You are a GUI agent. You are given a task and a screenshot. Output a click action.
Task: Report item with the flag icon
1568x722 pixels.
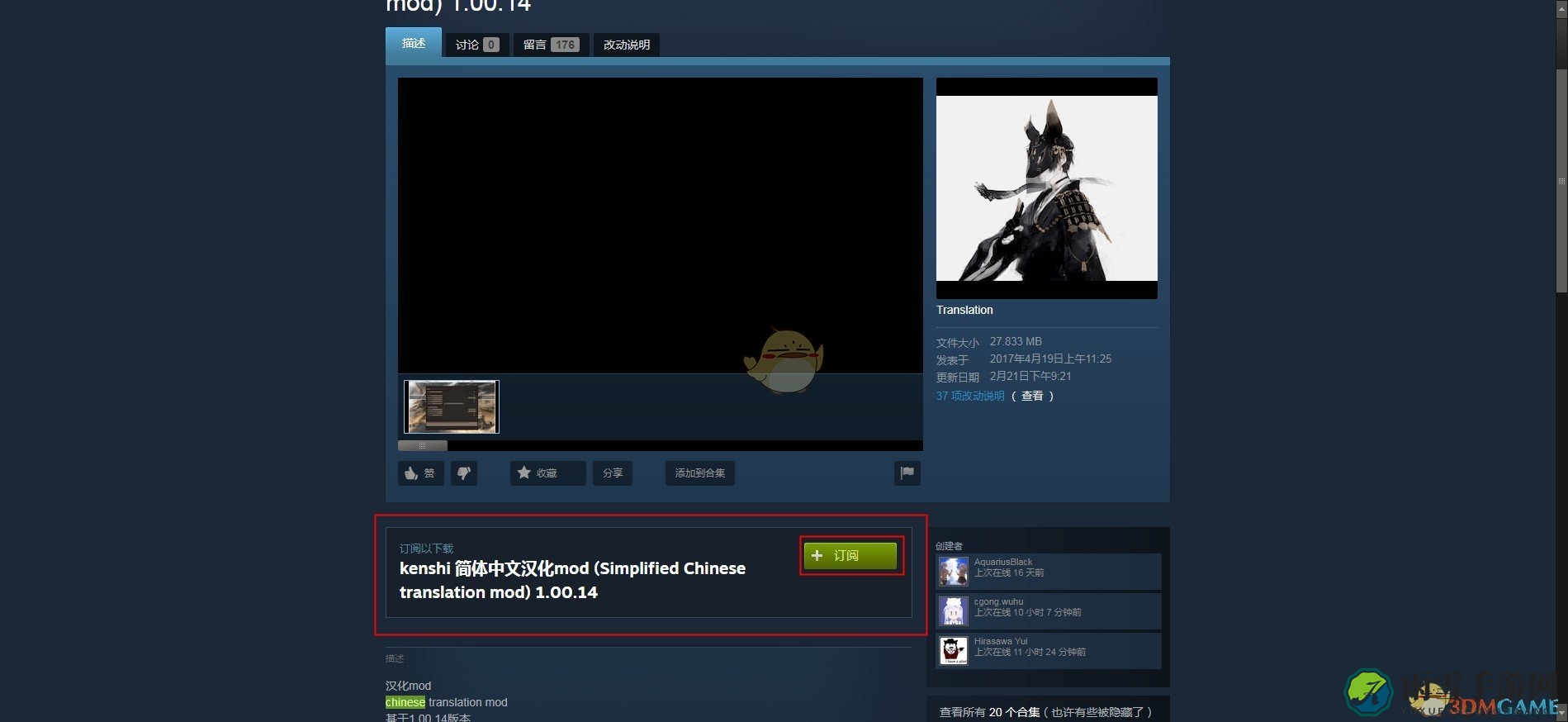(x=907, y=473)
